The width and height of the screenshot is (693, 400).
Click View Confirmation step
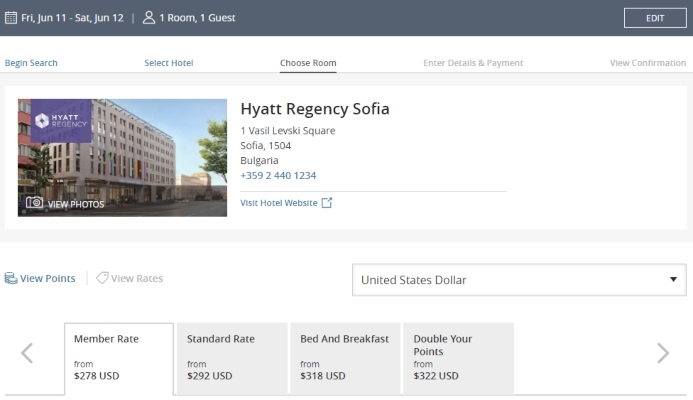pyautogui.click(x=648, y=63)
